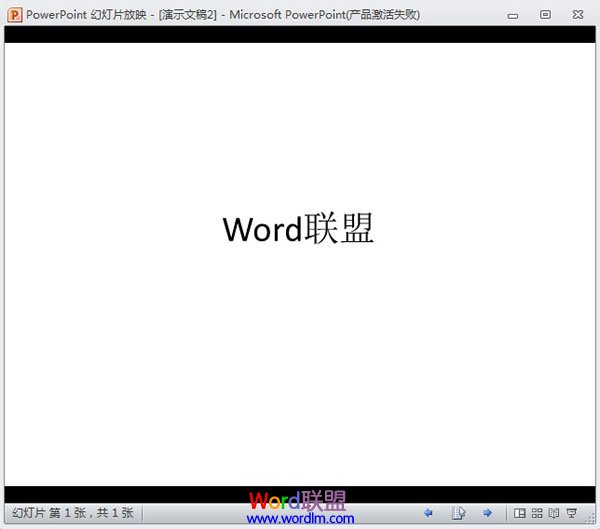
Task: Click the "Word联盟" text on the slide
Action: [298, 229]
